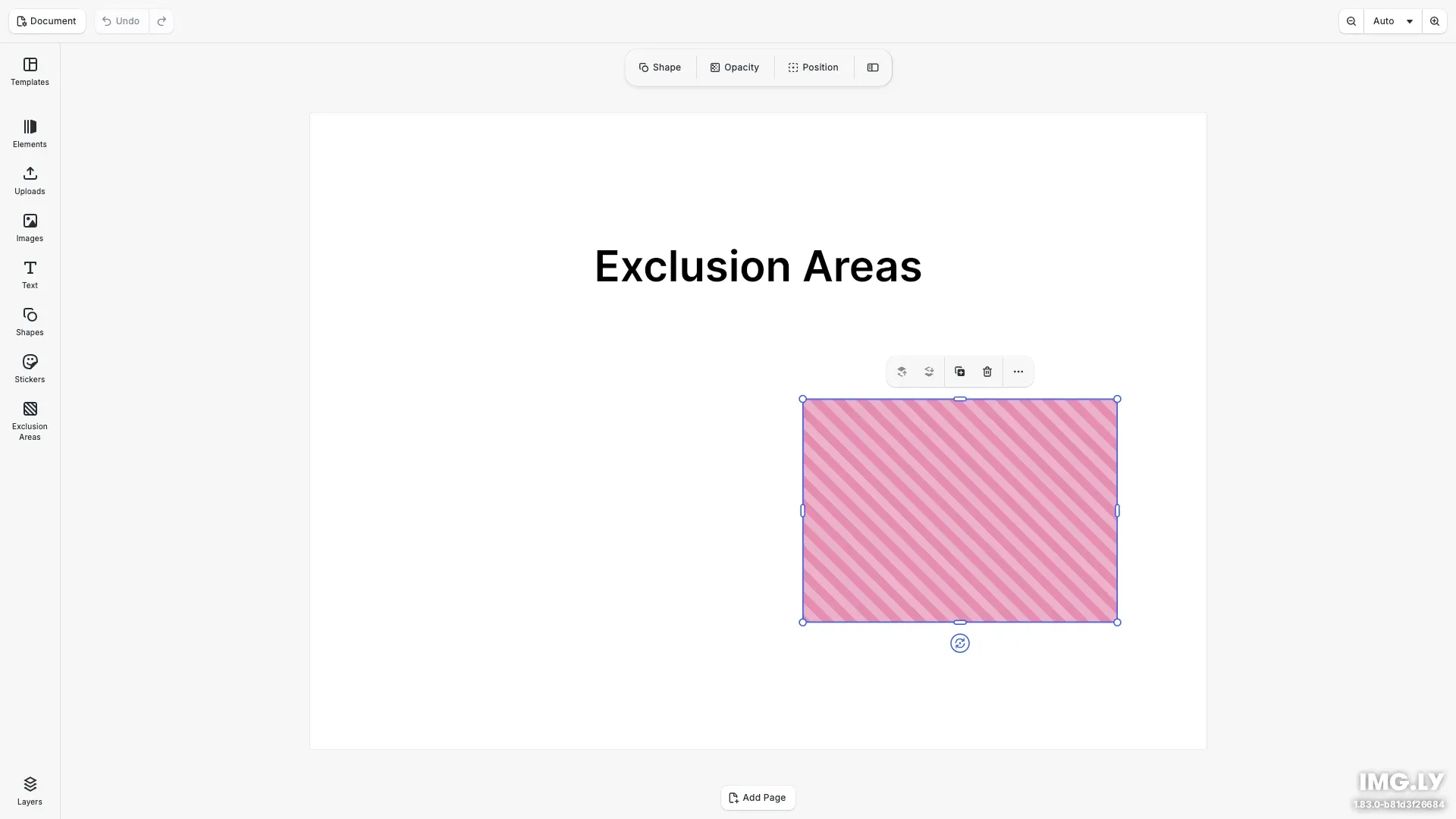Click the striped pink rectangle
Screen dimensions: 1456x819
960,510
